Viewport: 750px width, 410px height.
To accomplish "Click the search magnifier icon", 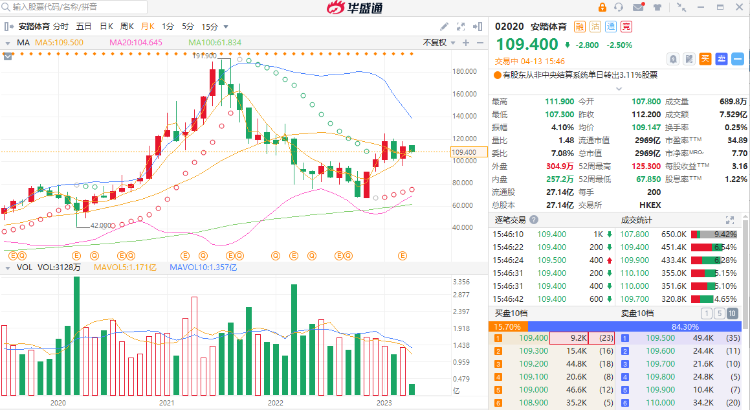I will click(x=6, y=7).
